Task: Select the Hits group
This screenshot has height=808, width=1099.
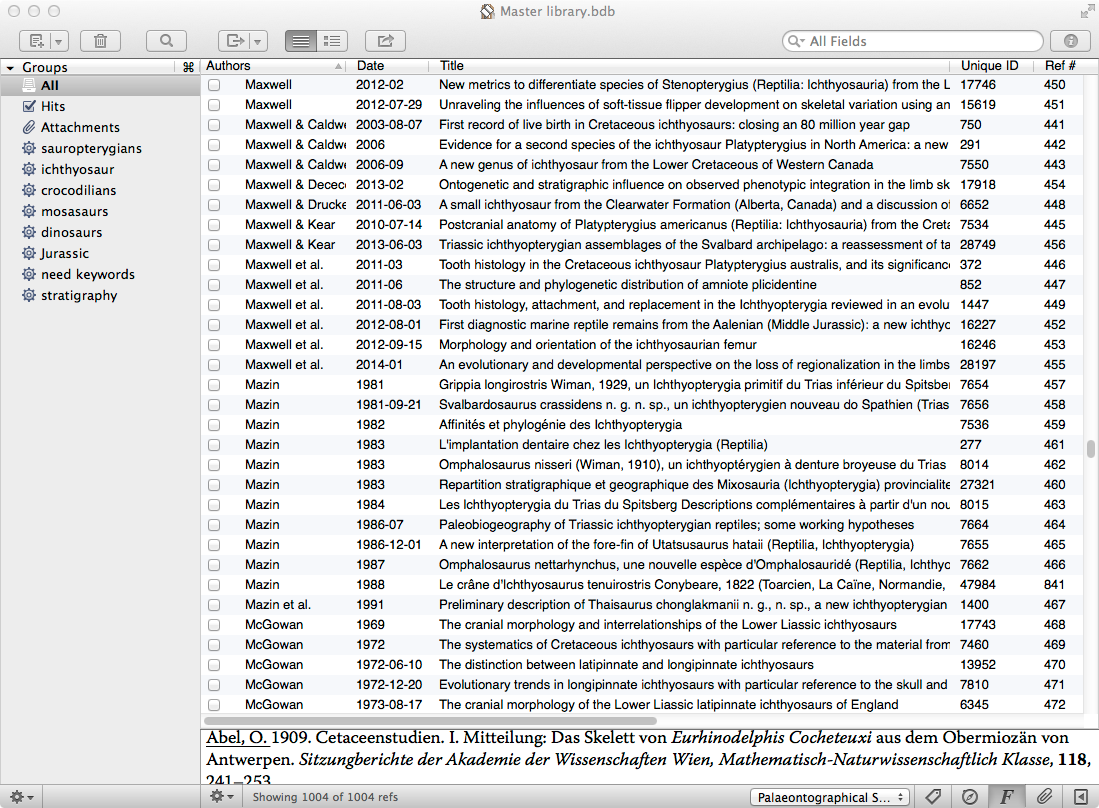Action: pyautogui.click(x=100, y=107)
